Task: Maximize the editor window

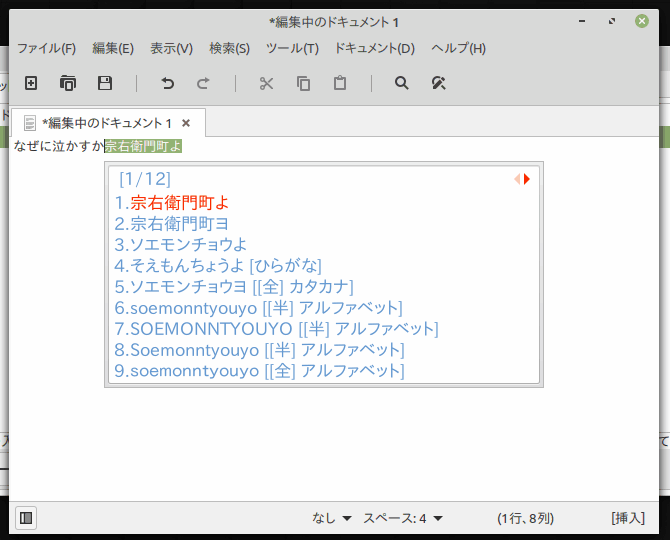Action: click(612, 21)
